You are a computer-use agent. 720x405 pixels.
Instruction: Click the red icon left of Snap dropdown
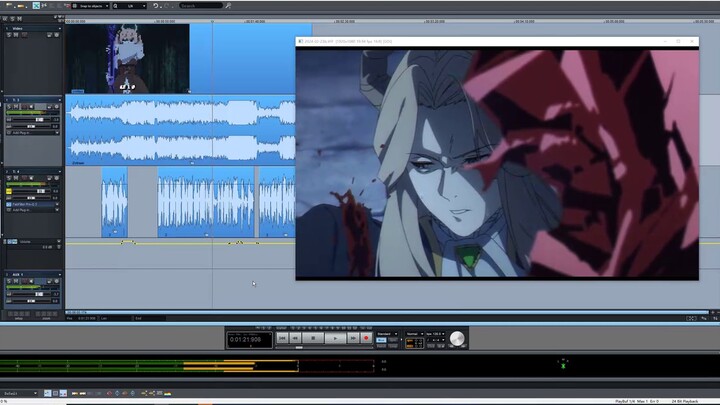tap(67, 6)
